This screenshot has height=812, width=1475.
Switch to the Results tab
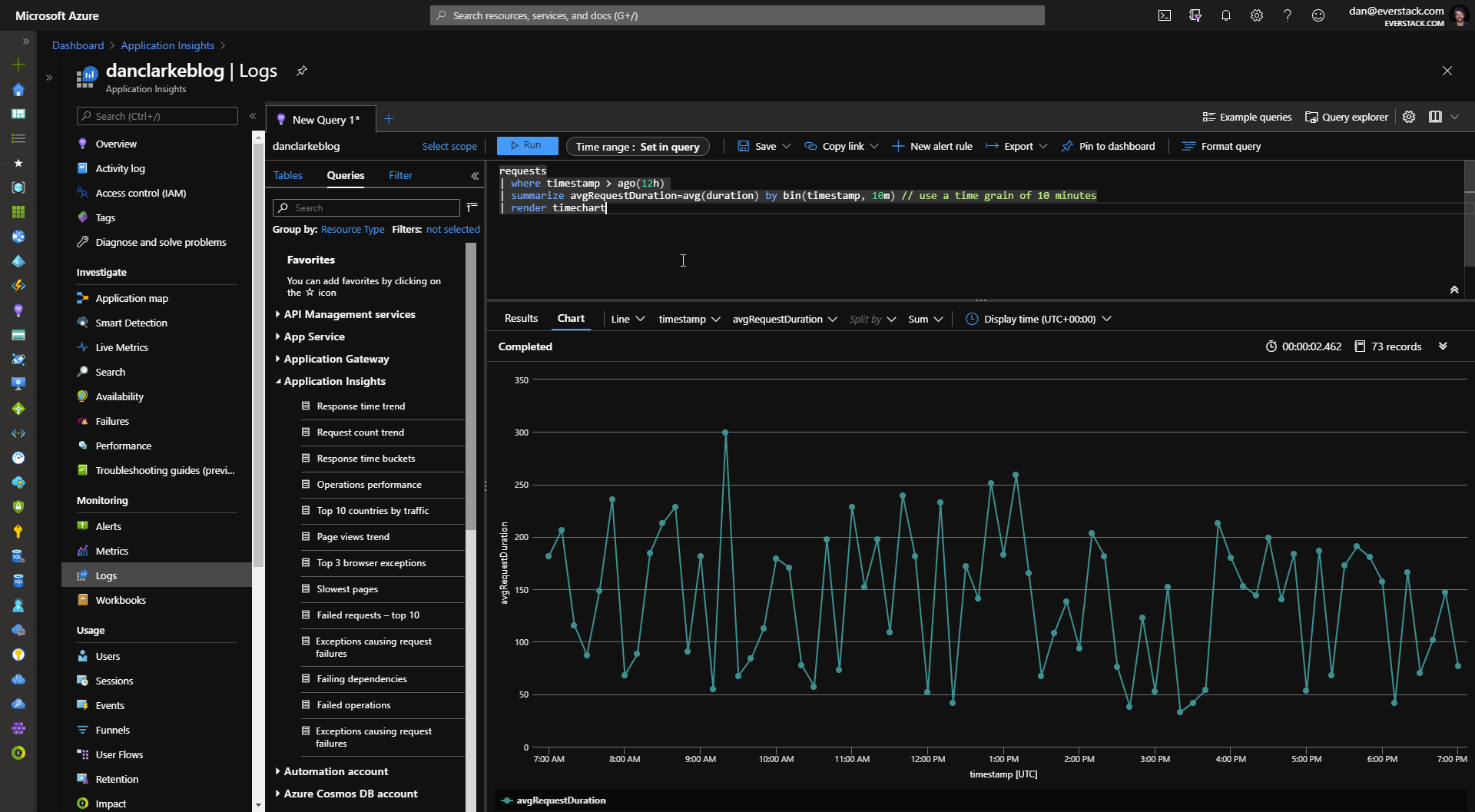(x=521, y=318)
